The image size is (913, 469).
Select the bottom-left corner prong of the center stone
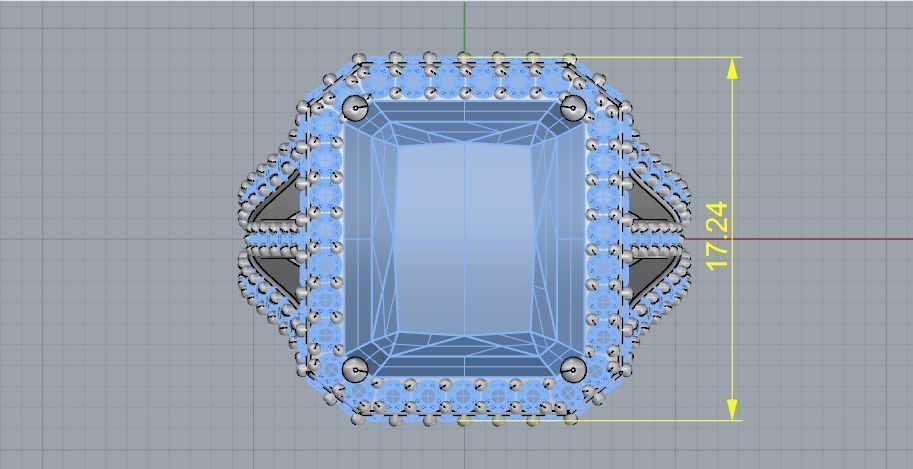[x=355, y=369]
